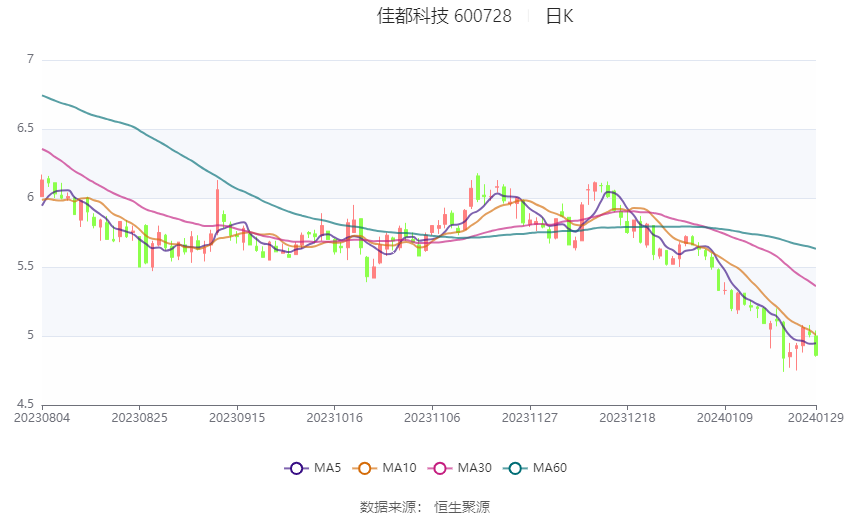Click the 日K label in the title
This screenshot has height=517, width=850.
click(559, 16)
